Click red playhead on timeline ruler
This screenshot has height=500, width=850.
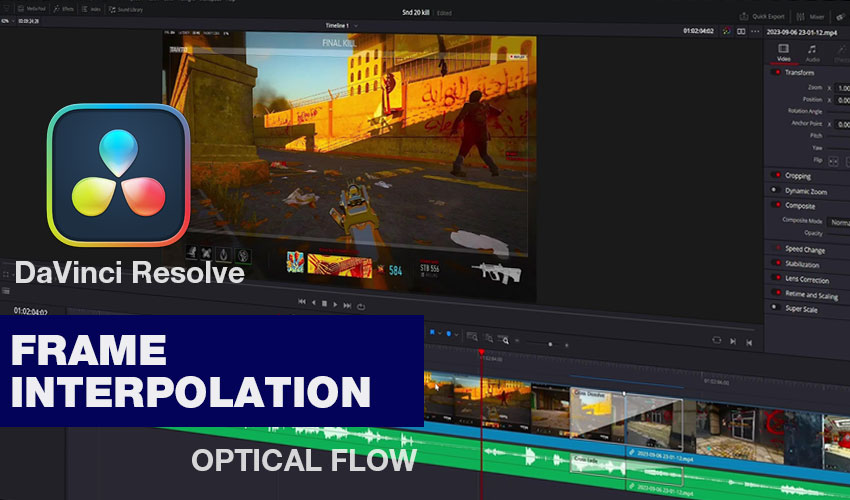[481, 352]
